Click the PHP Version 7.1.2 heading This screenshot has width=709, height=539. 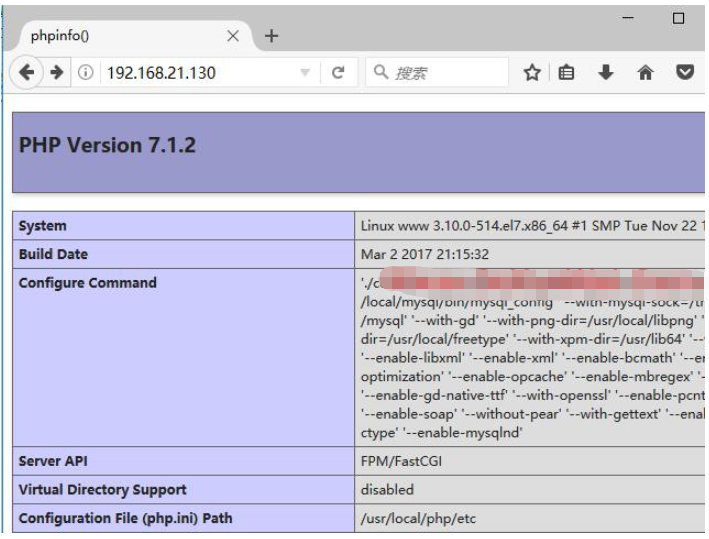pyautogui.click(x=107, y=146)
